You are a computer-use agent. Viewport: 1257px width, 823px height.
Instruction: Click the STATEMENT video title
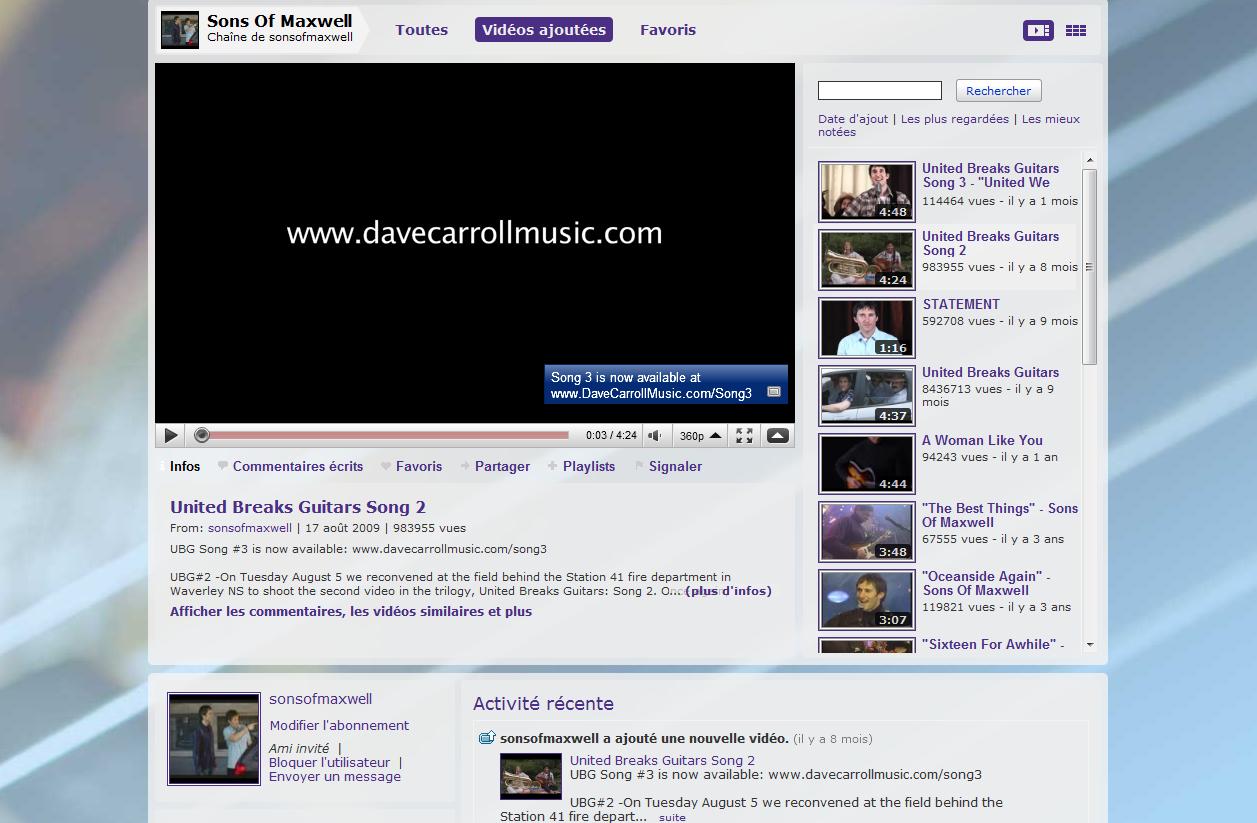(961, 304)
